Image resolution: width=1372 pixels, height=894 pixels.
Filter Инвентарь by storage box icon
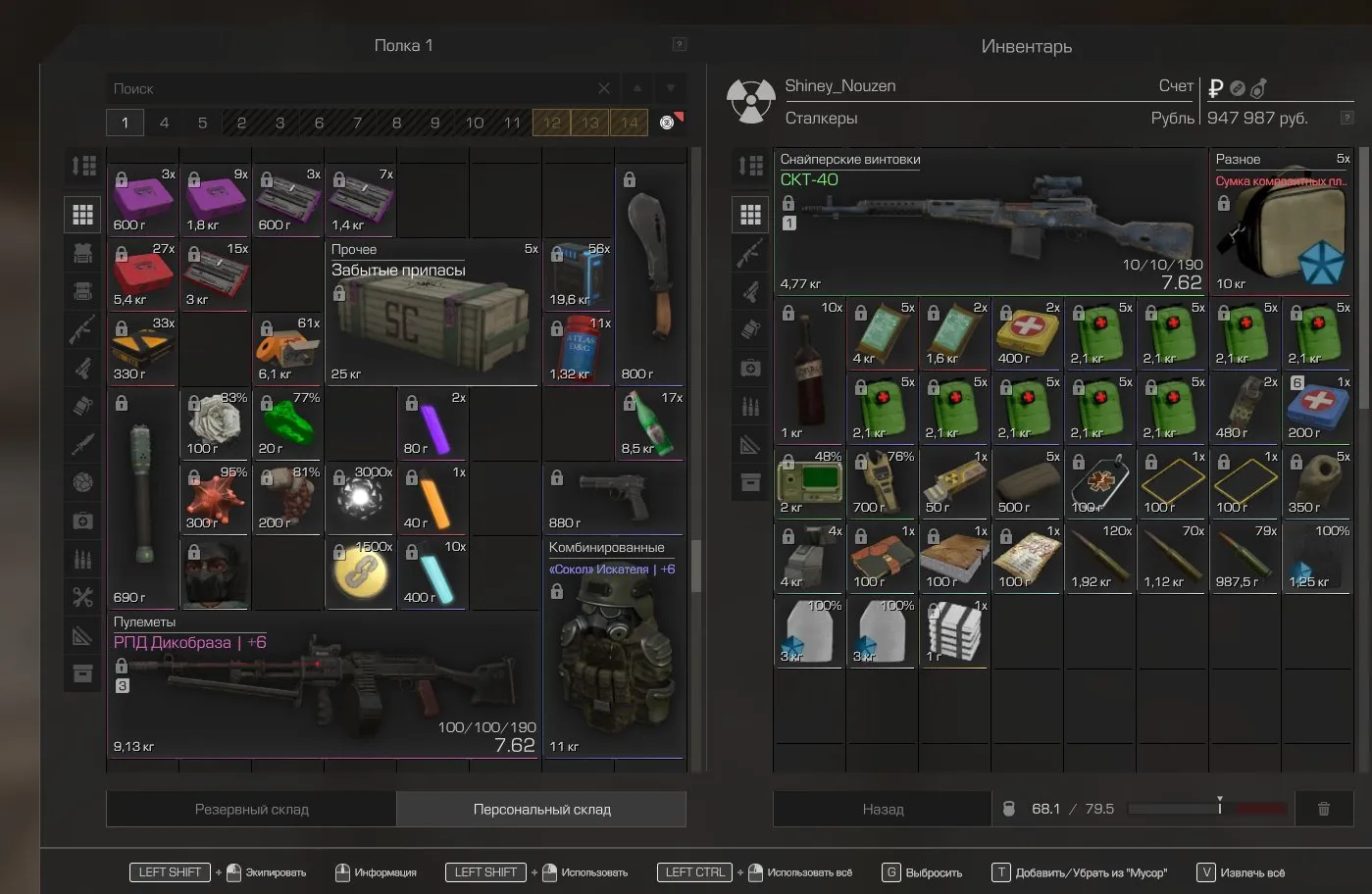(x=751, y=482)
